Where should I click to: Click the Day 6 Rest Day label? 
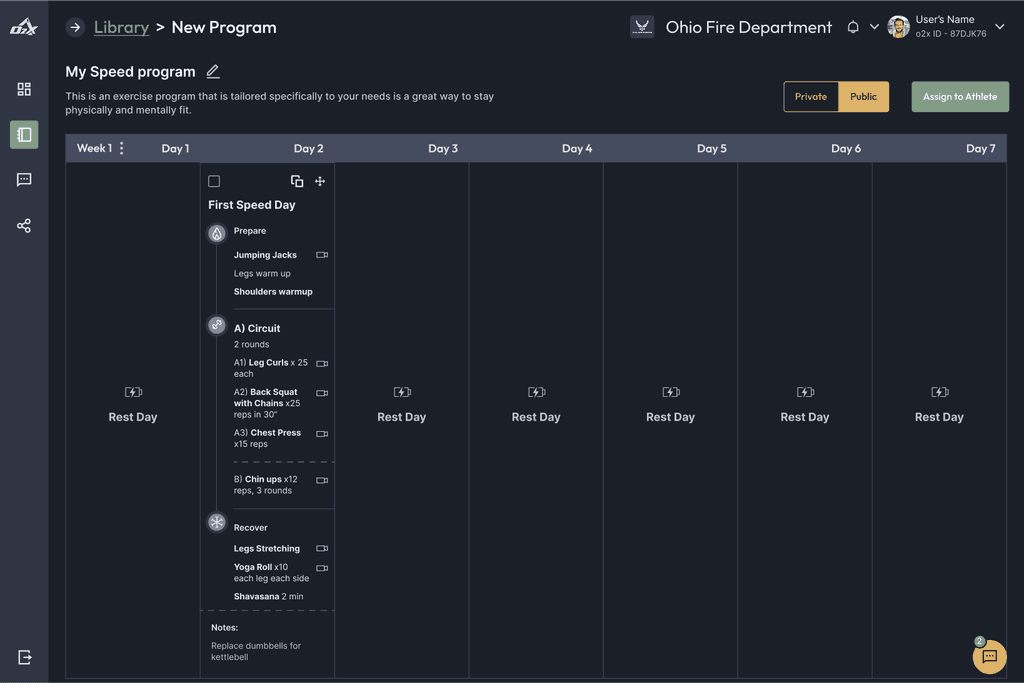[x=805, y=417]
